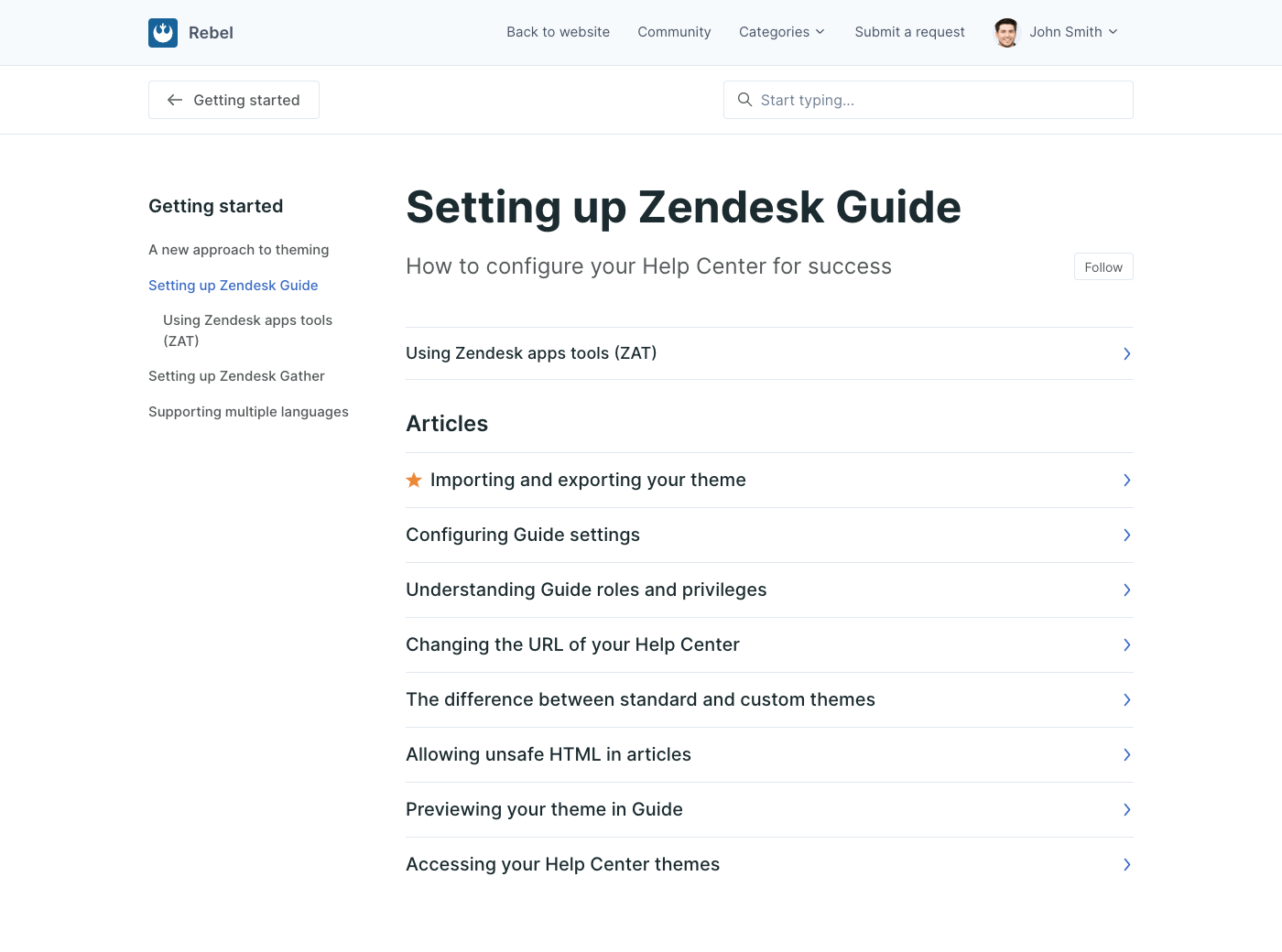Open sidebar item A new approach to theming
The image size is (1282, 952).
pyautogui.click(x=238, y=250)
